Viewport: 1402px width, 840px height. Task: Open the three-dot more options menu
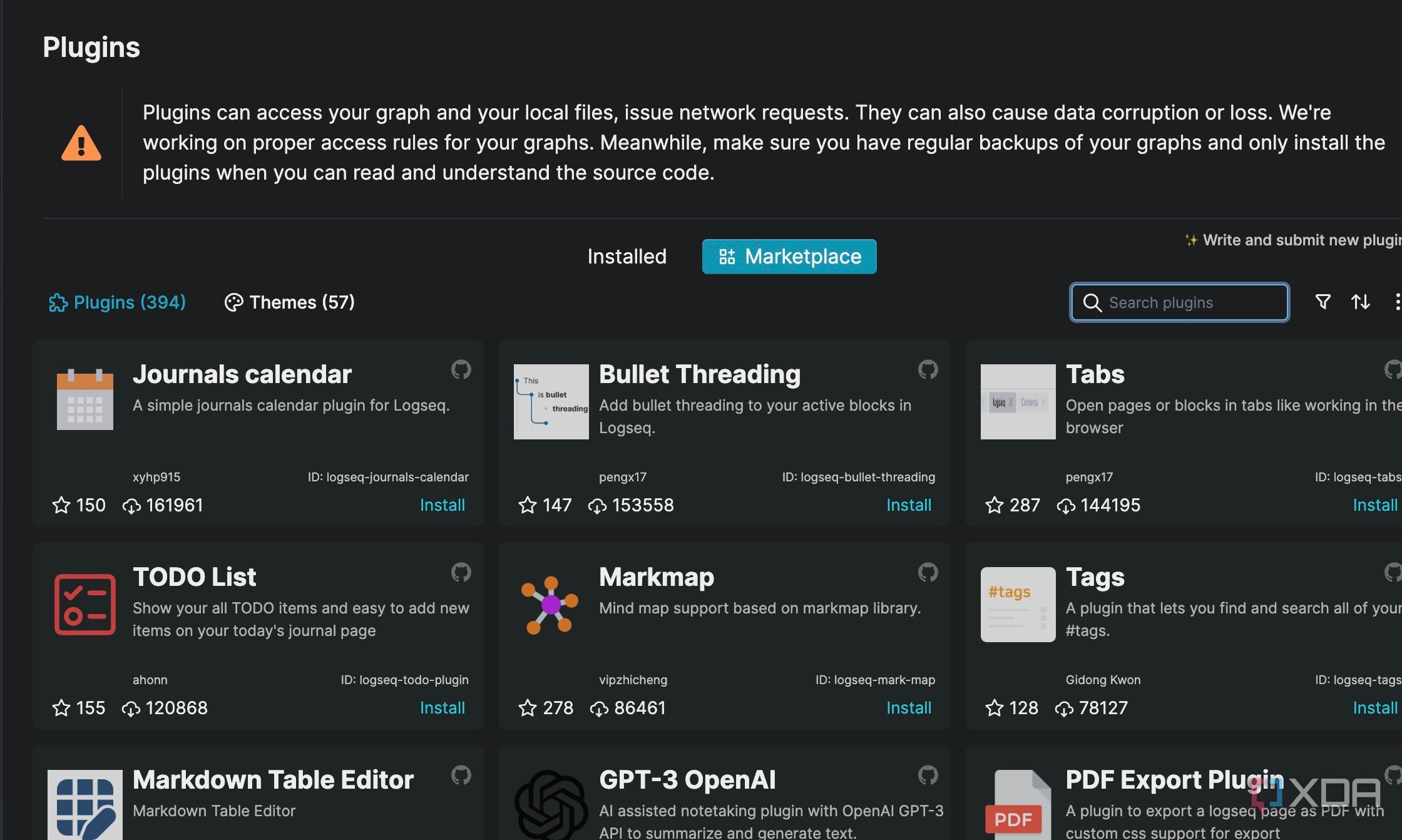pos(1396,302)
